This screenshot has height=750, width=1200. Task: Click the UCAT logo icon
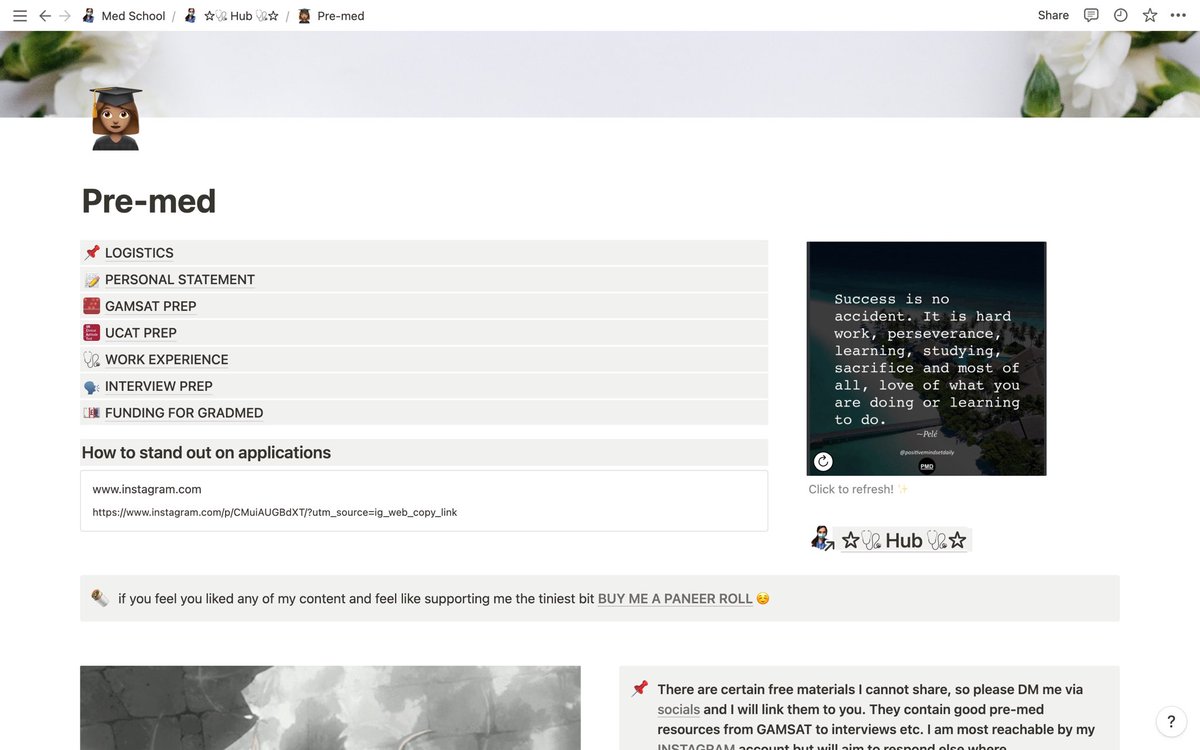click(x=92, y=333)
